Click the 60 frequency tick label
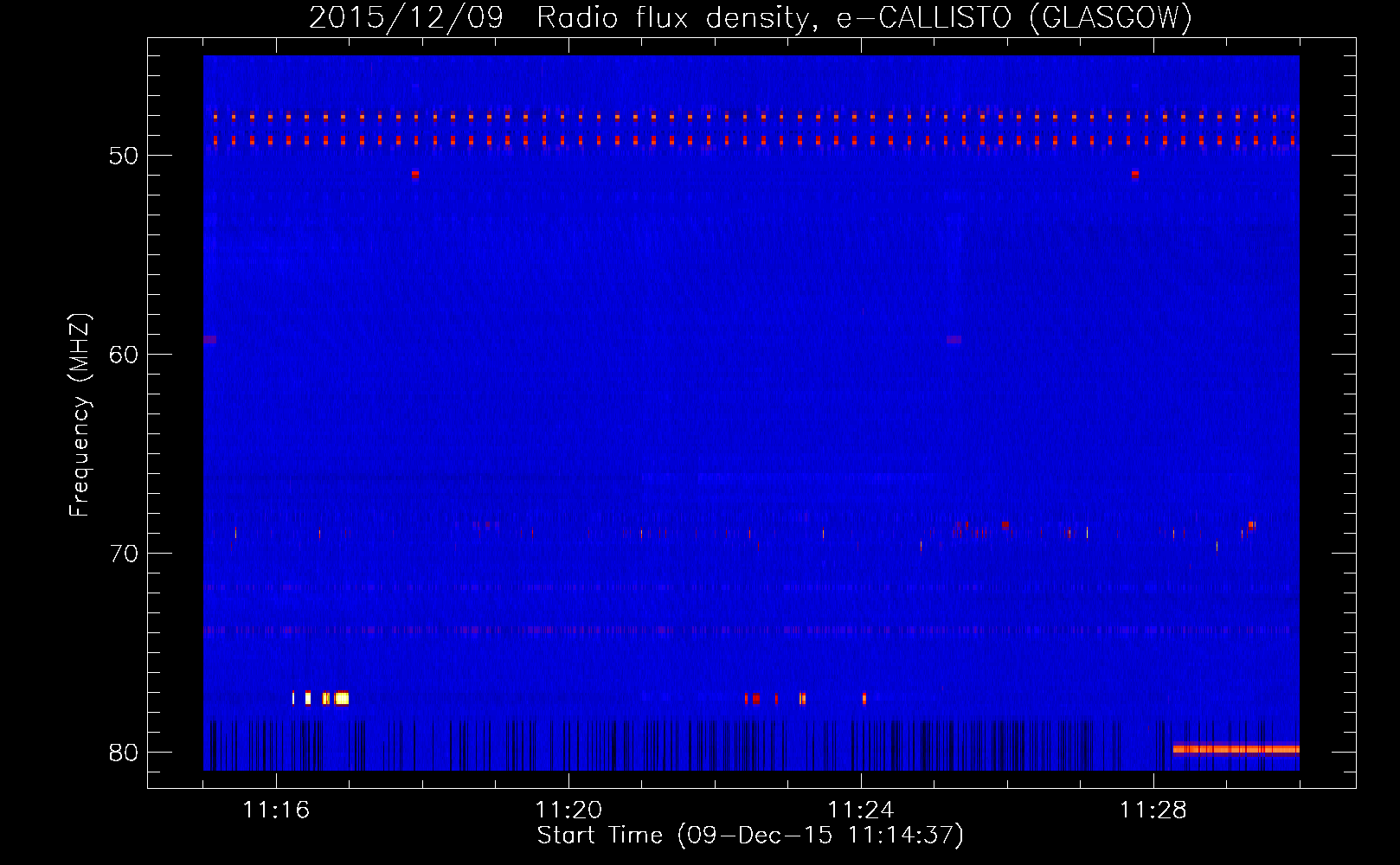 (124, 355)
